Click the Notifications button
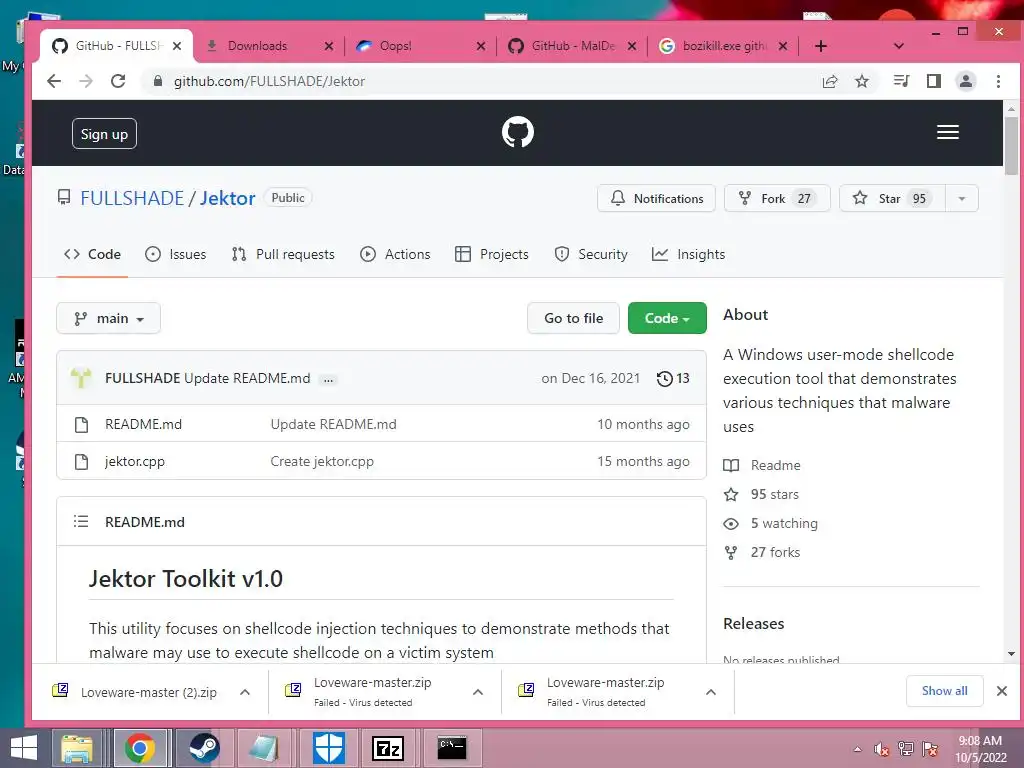The height and width of the screenshot is (768, 1024). [x=656, y=199]
